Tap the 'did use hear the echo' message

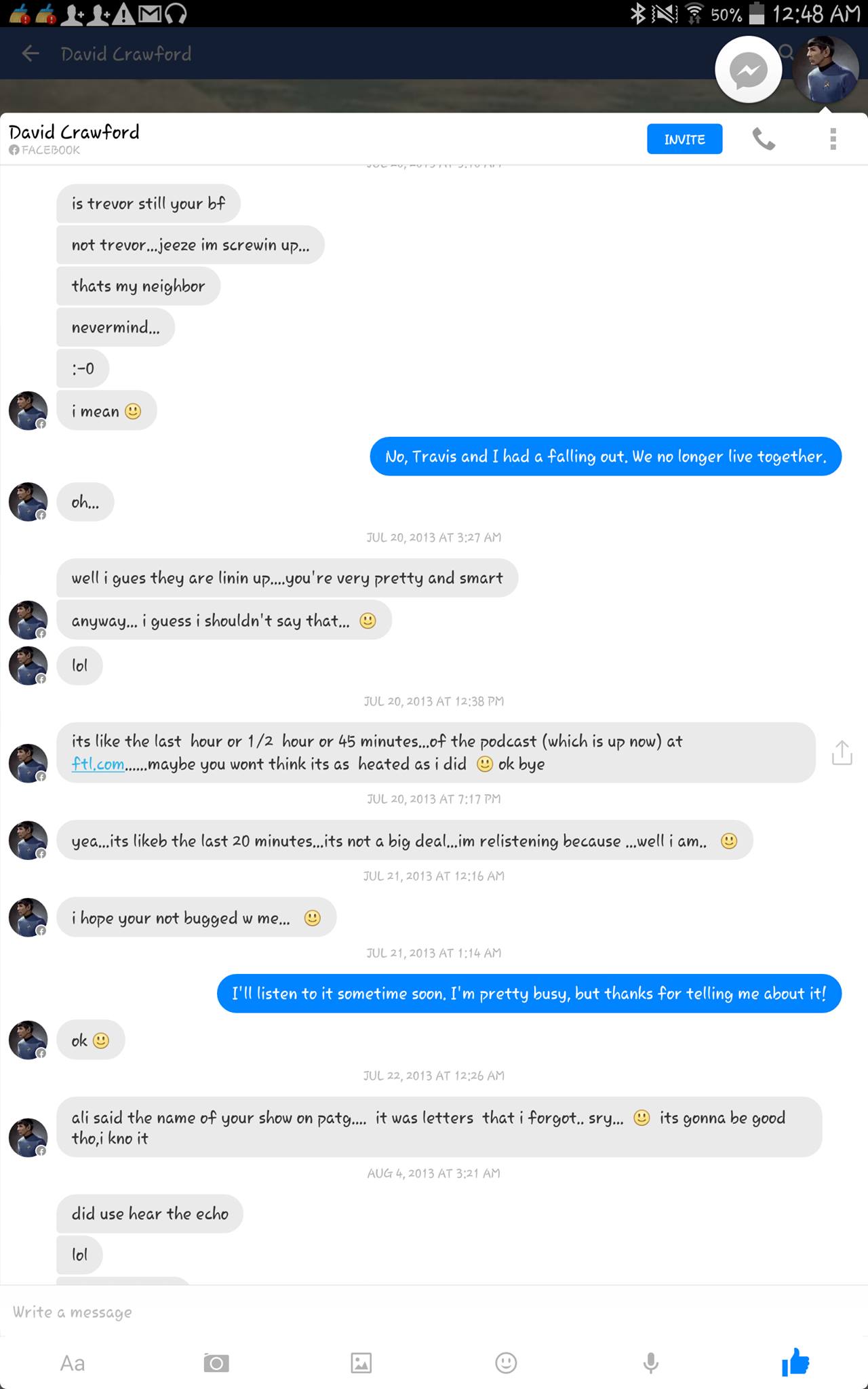[x=150, y=1214]
